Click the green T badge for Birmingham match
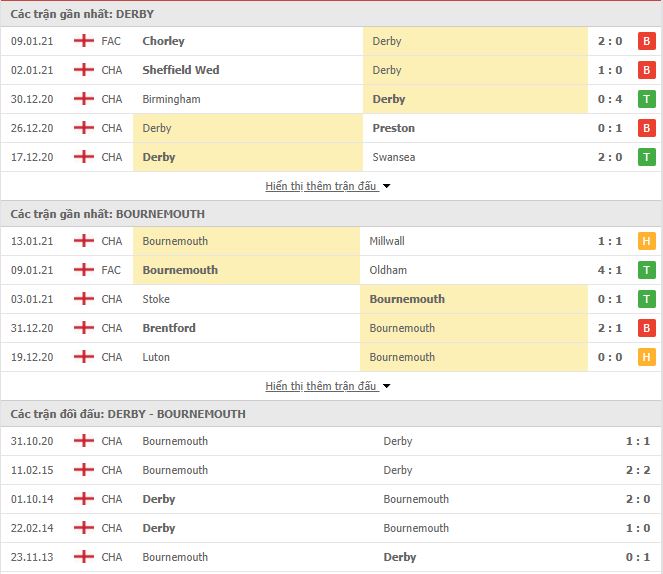 (x=647, y=99)
